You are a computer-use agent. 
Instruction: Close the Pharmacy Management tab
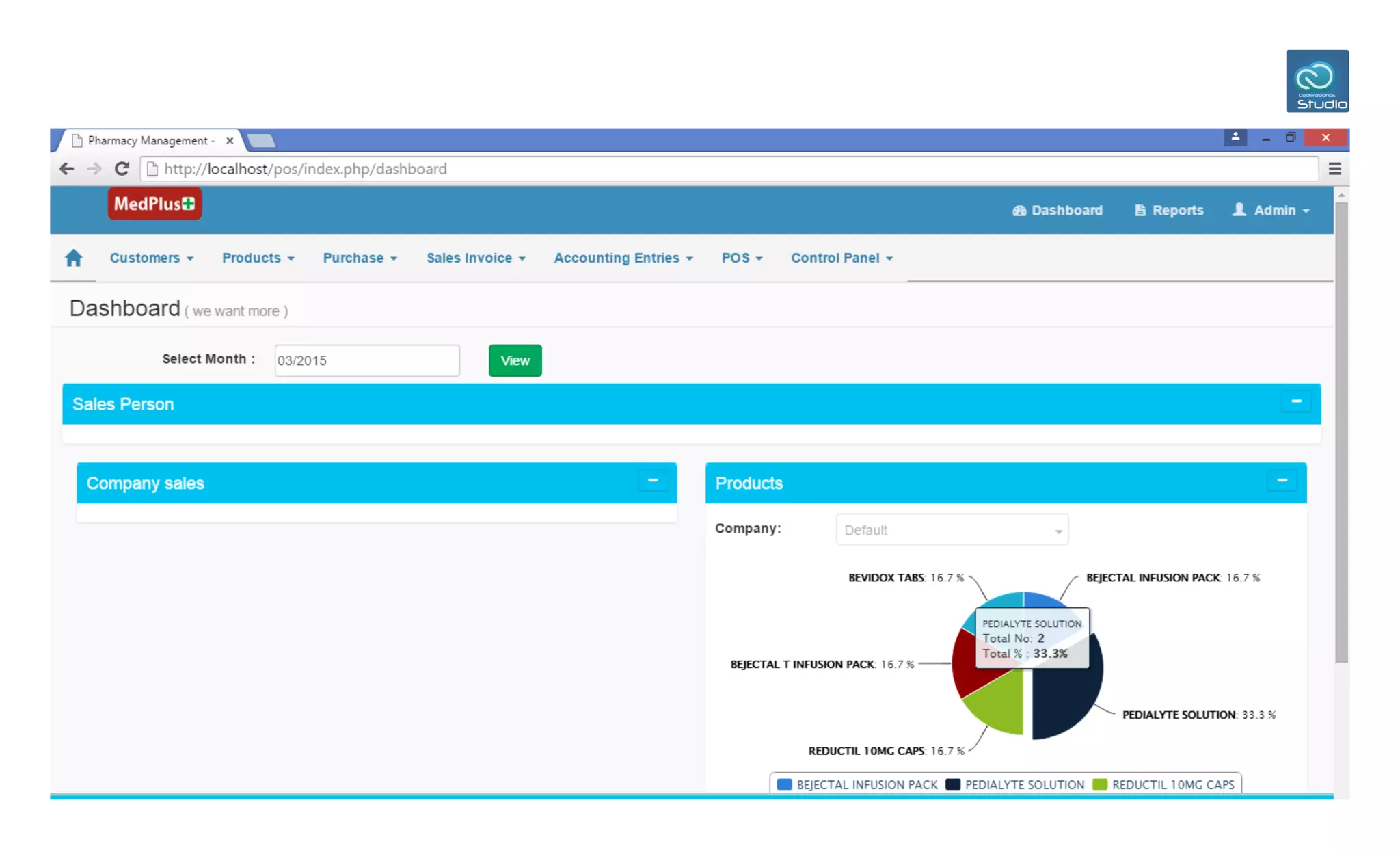click(x=230, y=140)
